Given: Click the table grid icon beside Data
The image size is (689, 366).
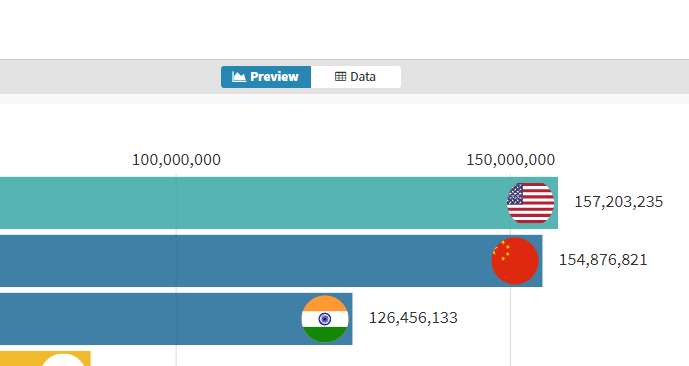Looking at the screenshot, I should click(340, 77).
